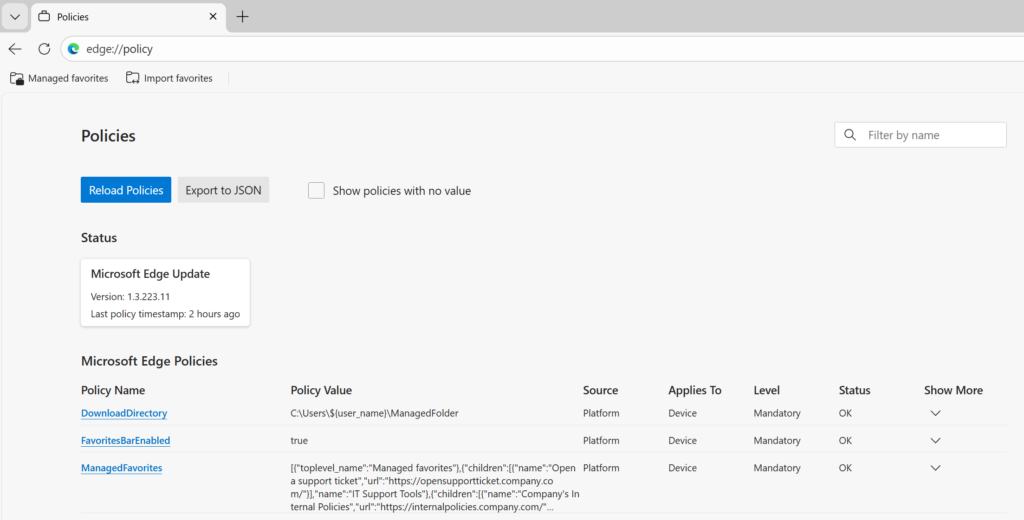Open the DownloadDirectory policy link
Image resolution: width=1024 pixels, height=520 pixels.
[x=124, y=413]
